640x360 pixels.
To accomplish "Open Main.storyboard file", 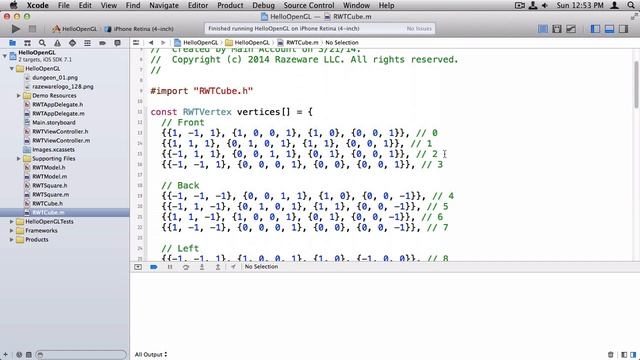I will pyautogui.click(x=53, y=122).
